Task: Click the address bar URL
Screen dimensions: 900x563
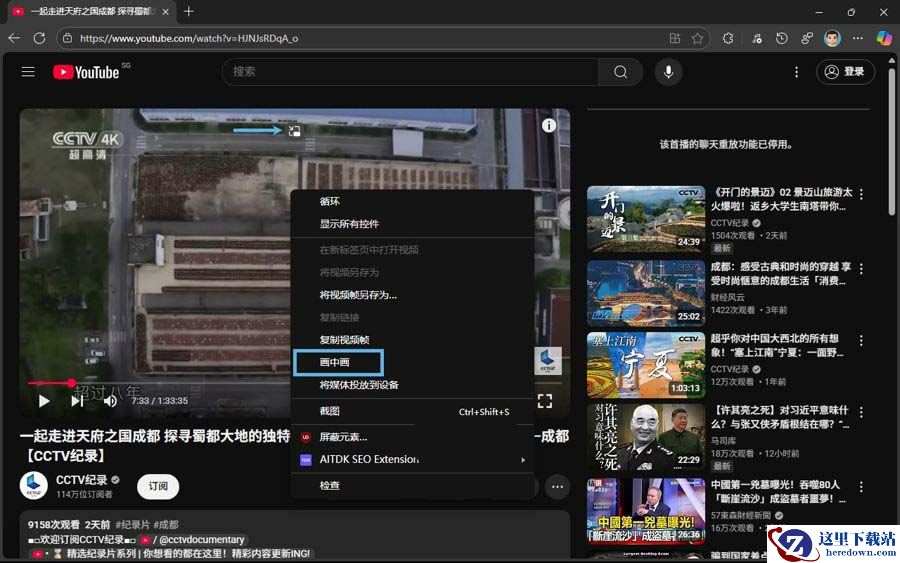Action: tap(189, 38)
